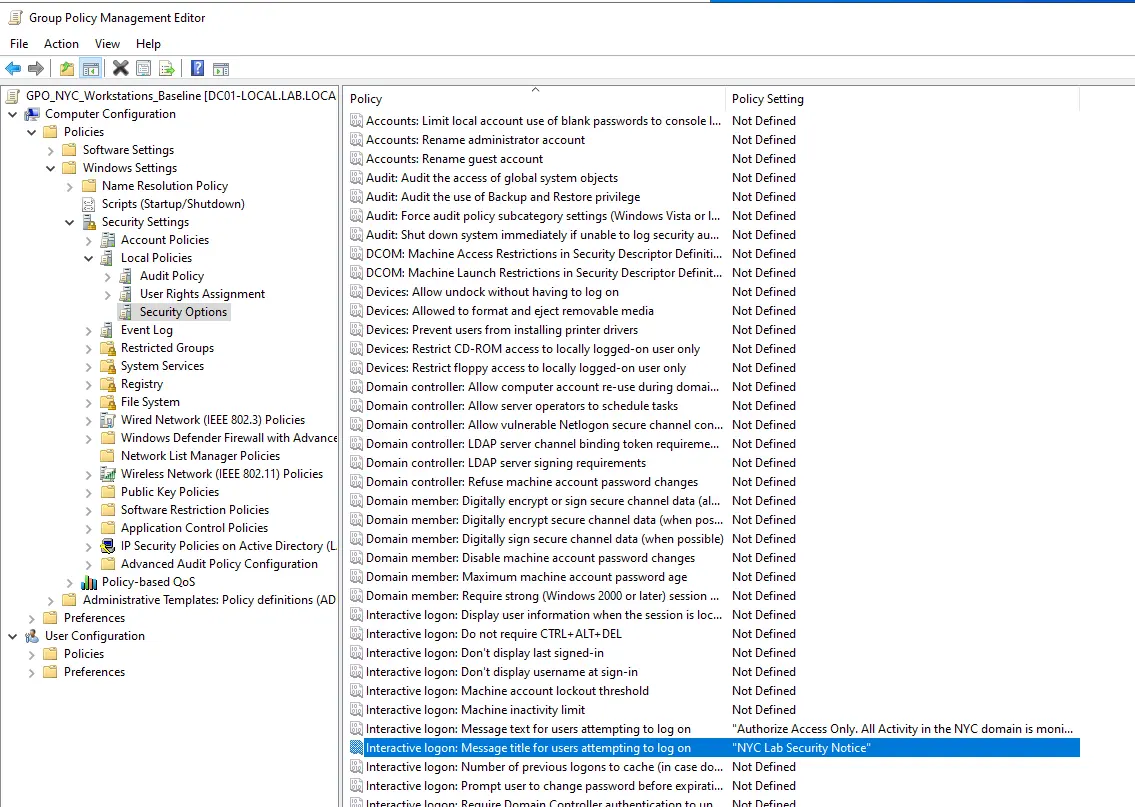Sort by the Policy column header

pyautogui.click(x=535, y=98)
